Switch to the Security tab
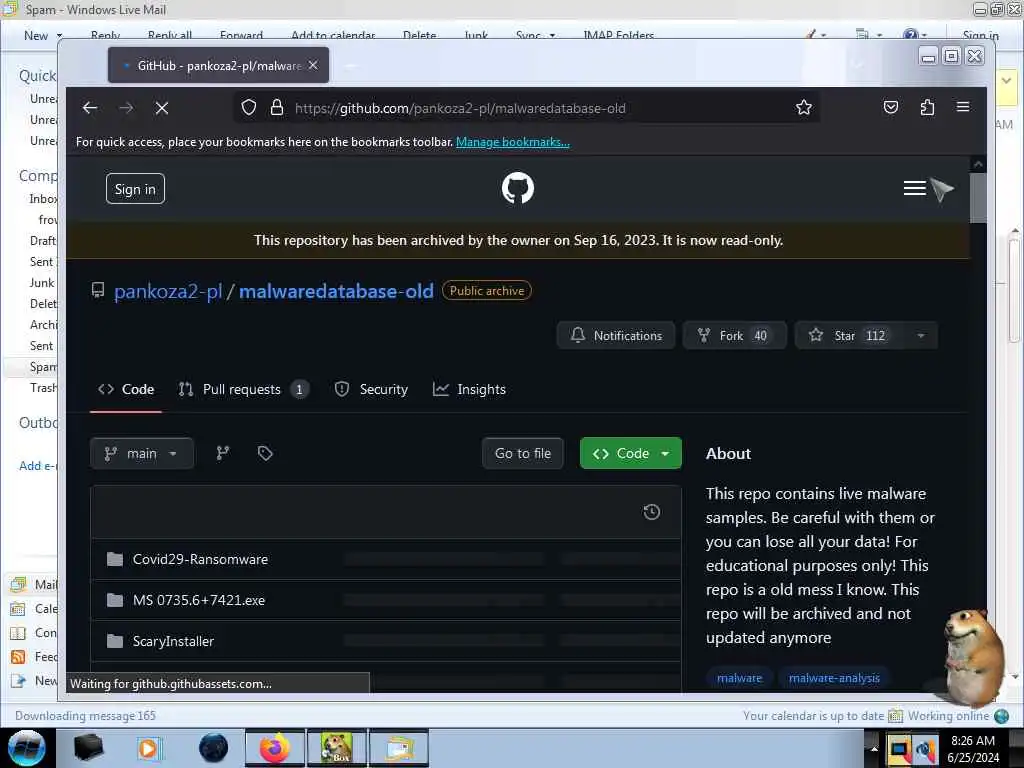Viewport: 1024px width, 768px height. pyautogui.click(x=371, y=389)
